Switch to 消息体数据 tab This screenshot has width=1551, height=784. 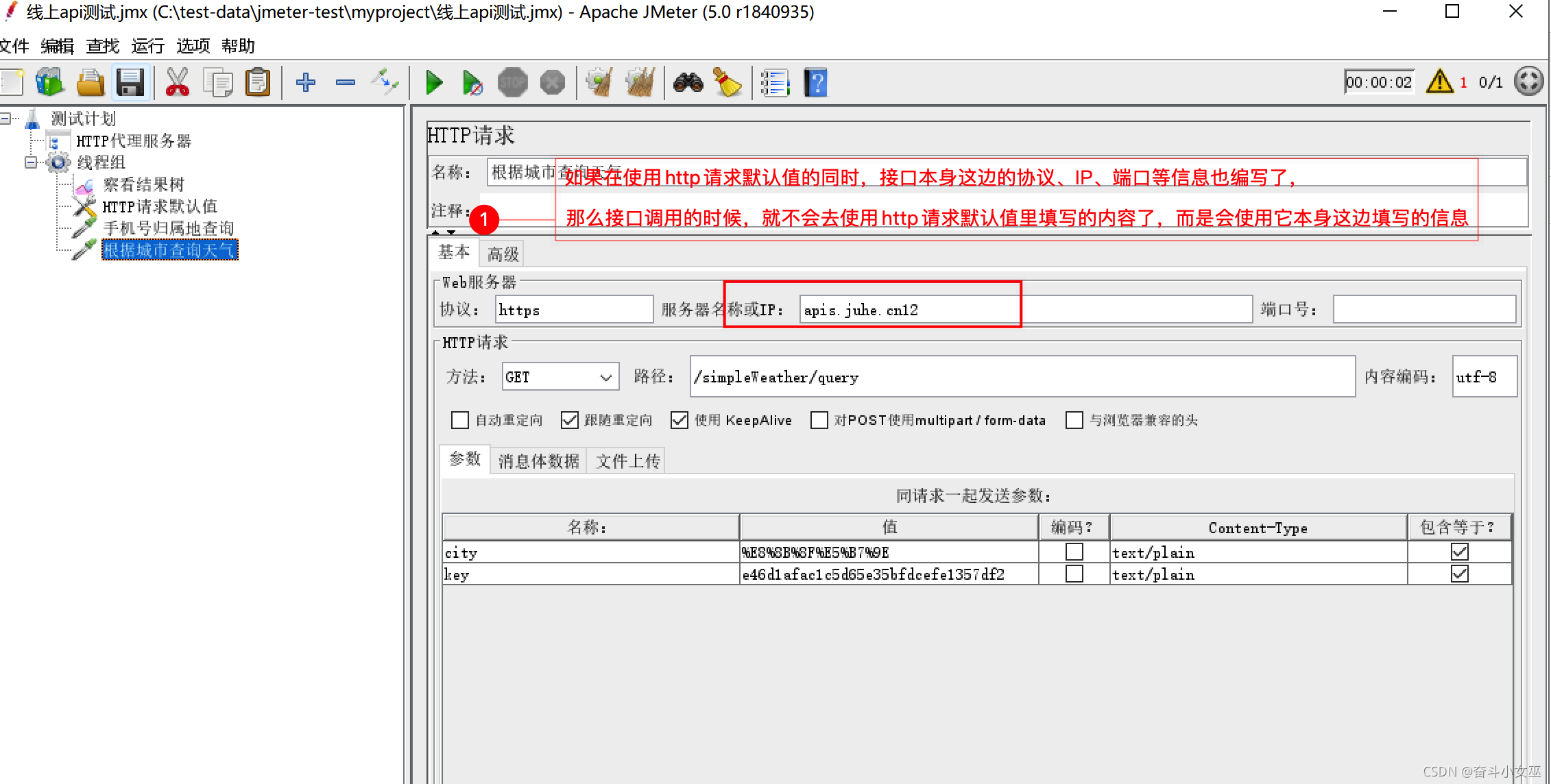538,461
